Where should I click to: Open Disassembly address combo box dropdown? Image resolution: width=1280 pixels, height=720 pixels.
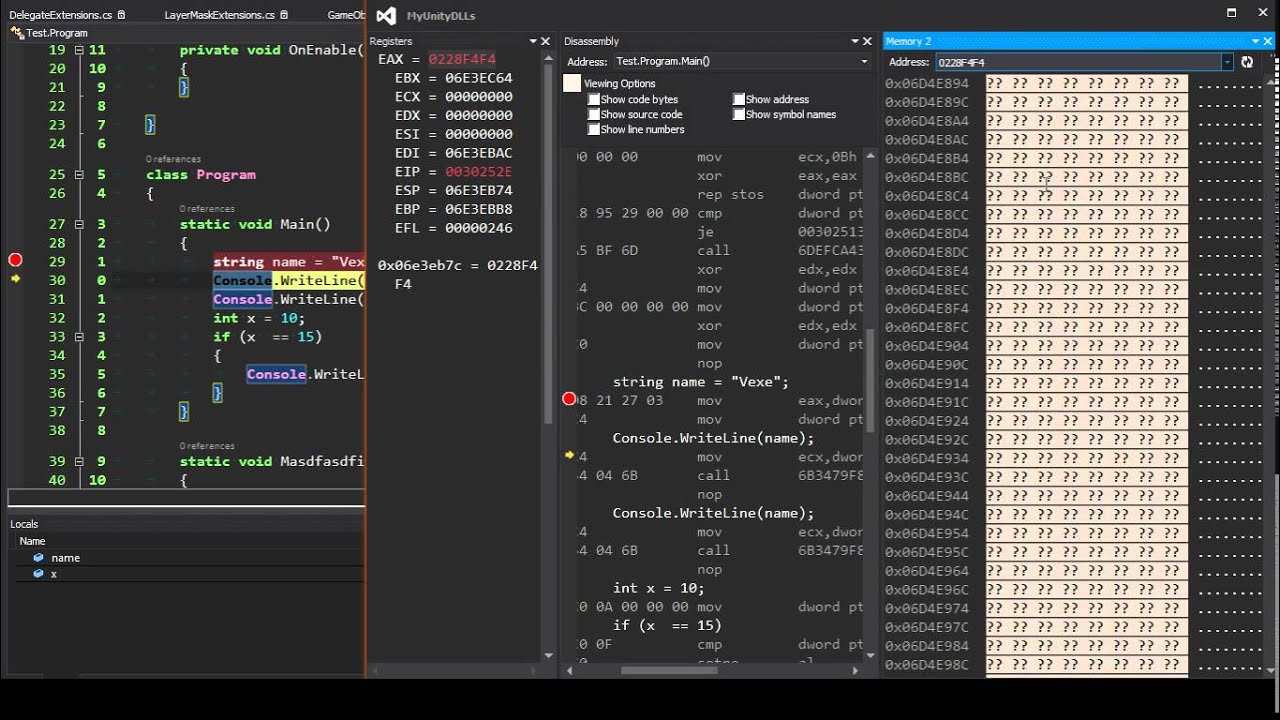[864, 61]
